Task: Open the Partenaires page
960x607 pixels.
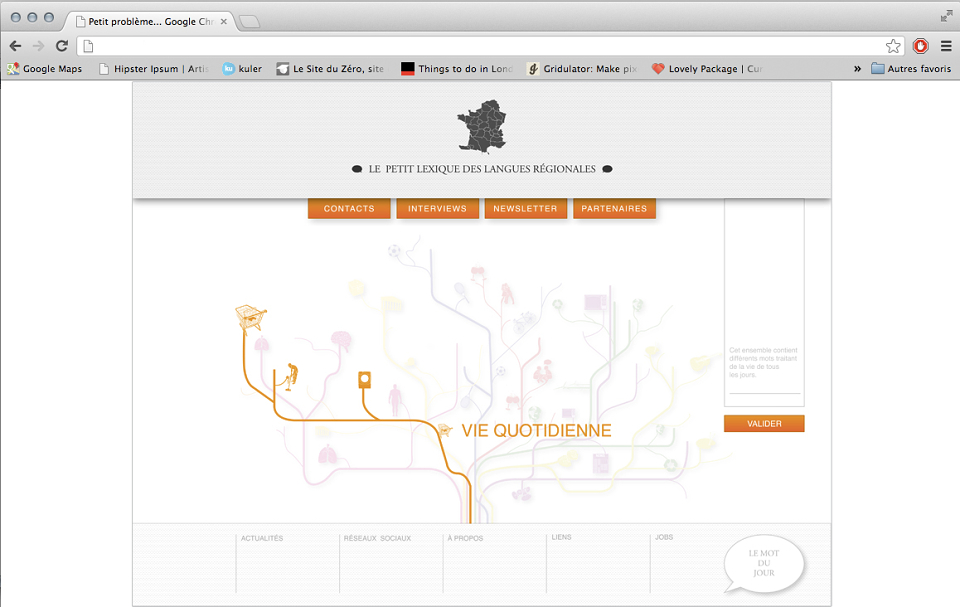Action: pos(614,208)
